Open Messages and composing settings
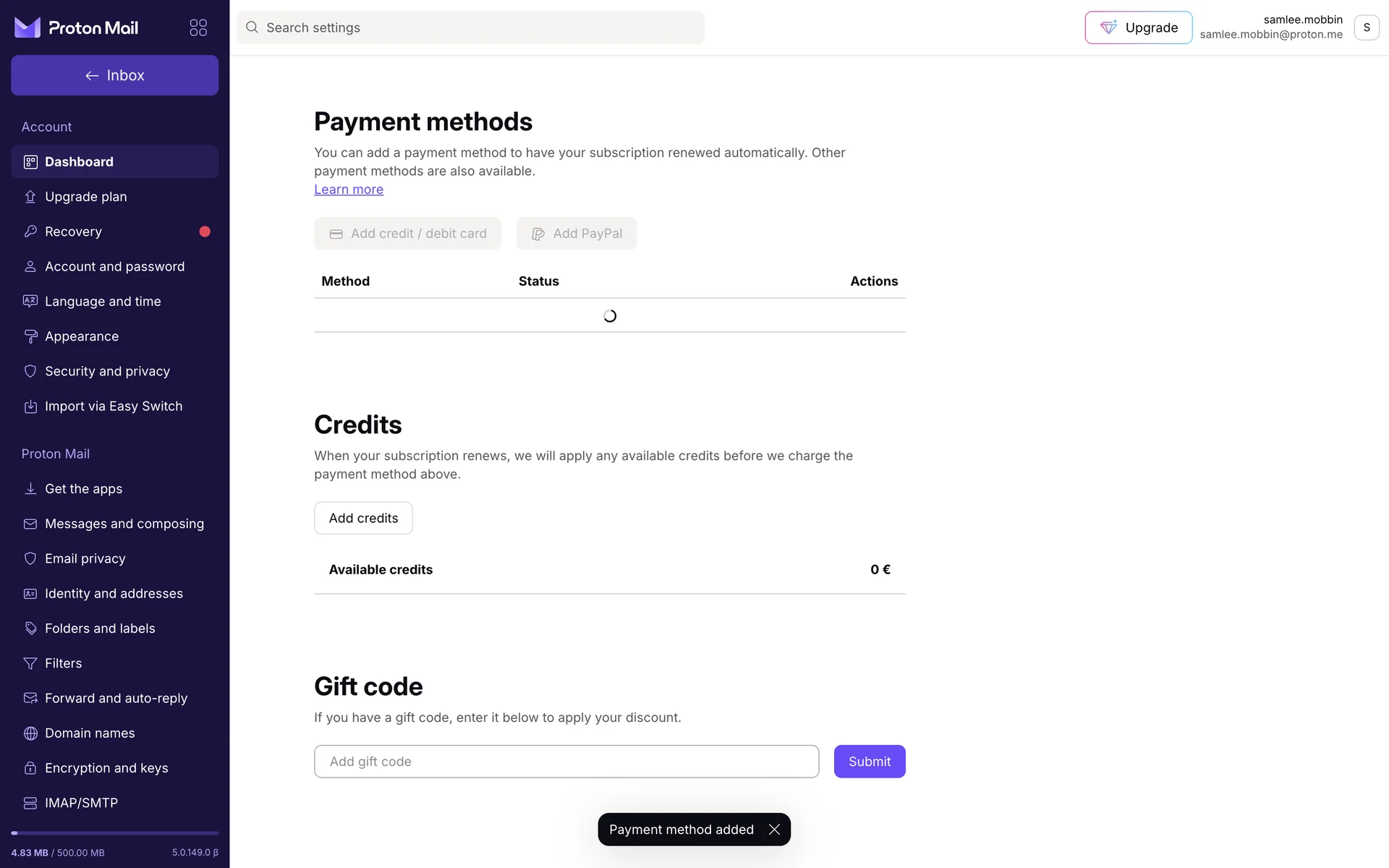The width and height of the screenshot is (1389, 868). point(124,524)
